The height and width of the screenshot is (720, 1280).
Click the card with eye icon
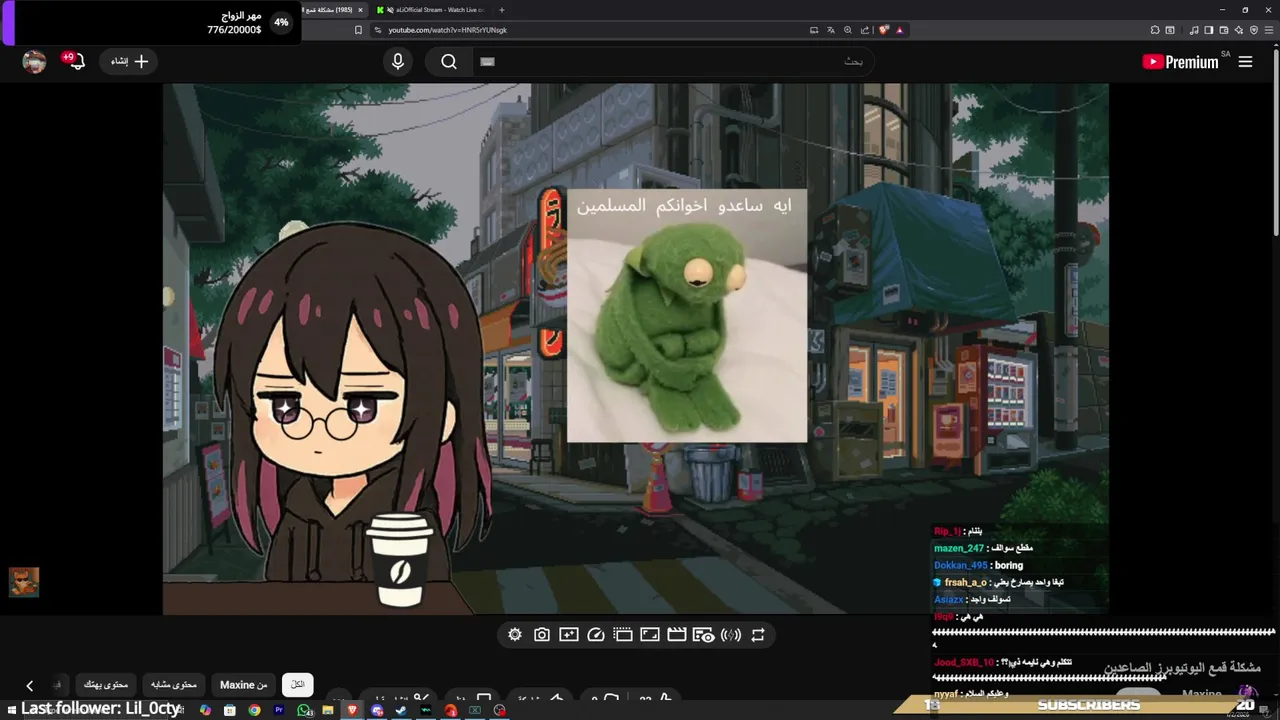[x=704, y=635]
